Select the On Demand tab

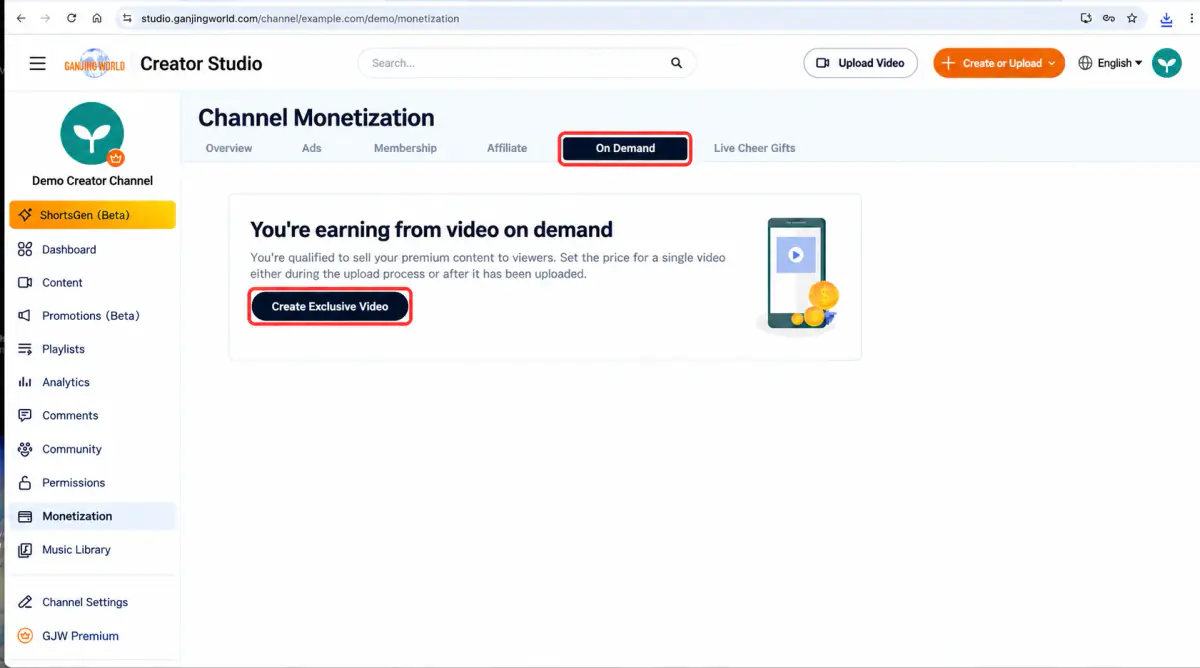[625, 148]
